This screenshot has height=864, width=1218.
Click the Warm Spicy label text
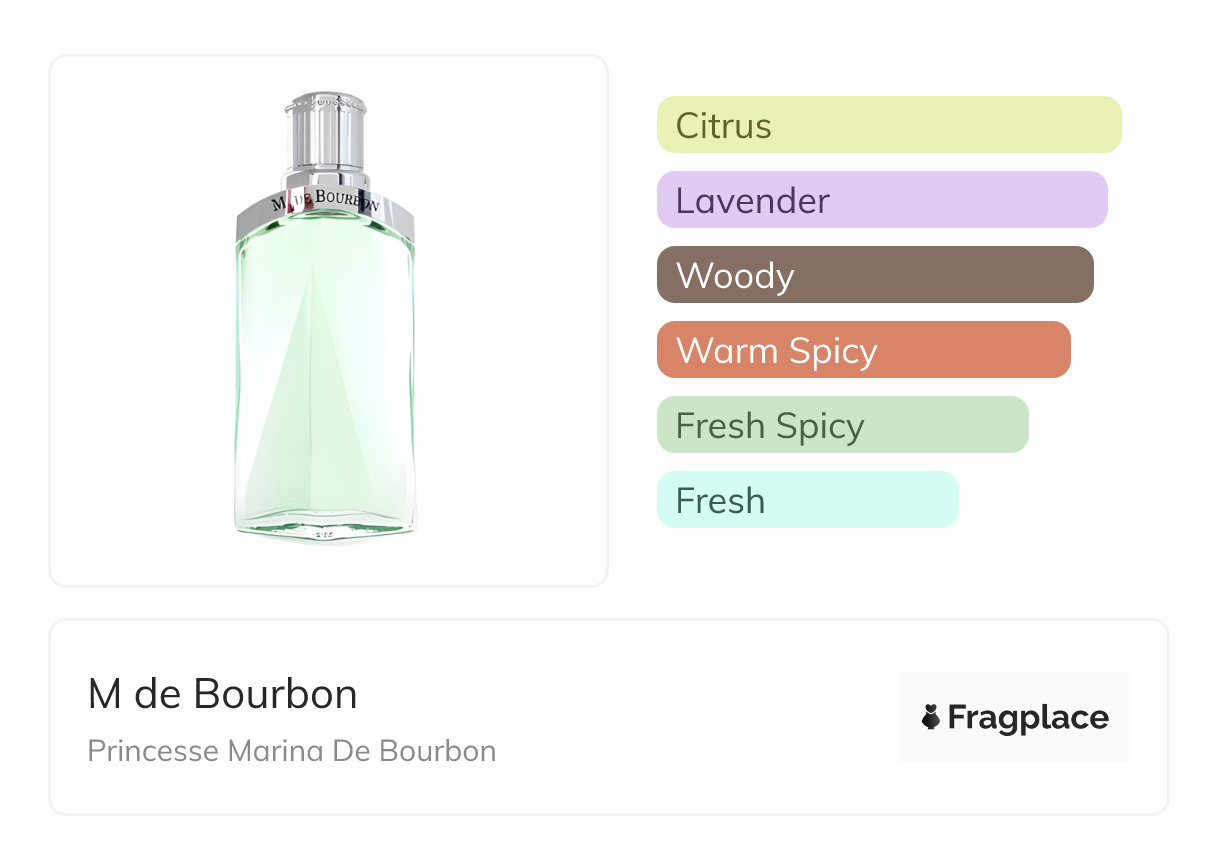[x=776, y=351]
